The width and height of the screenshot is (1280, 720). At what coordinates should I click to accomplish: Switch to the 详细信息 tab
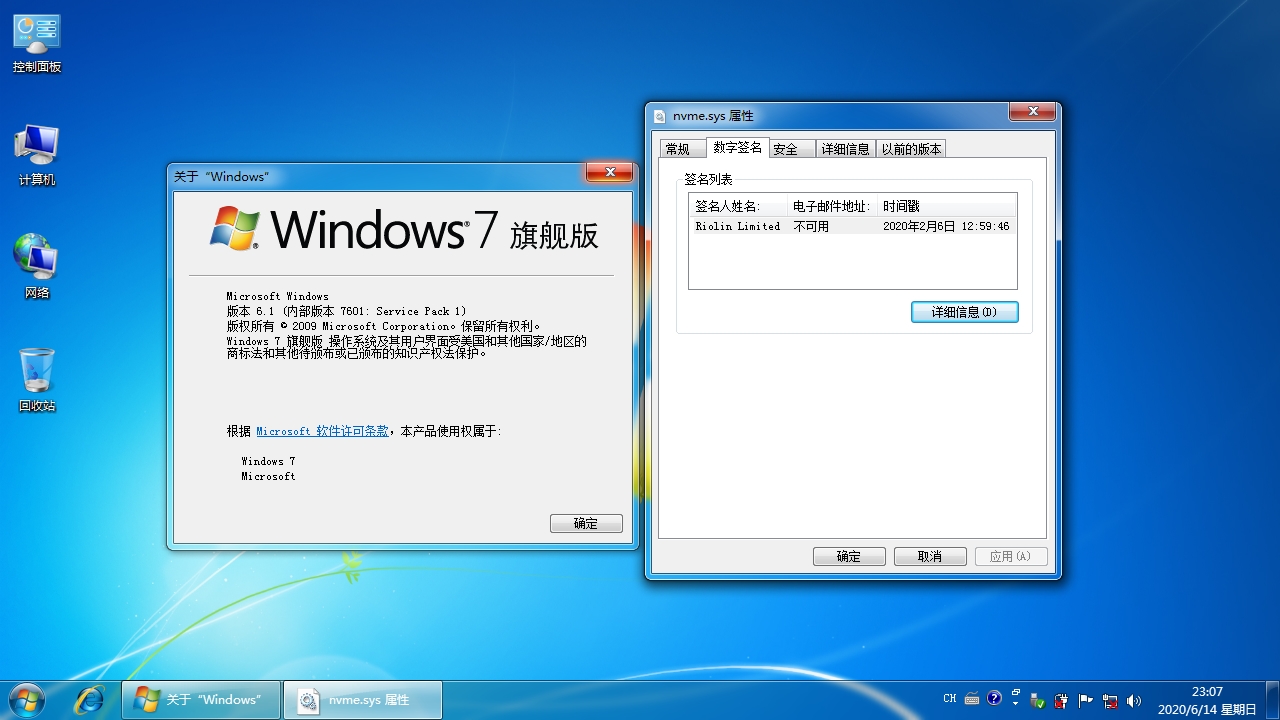(846, 149)
